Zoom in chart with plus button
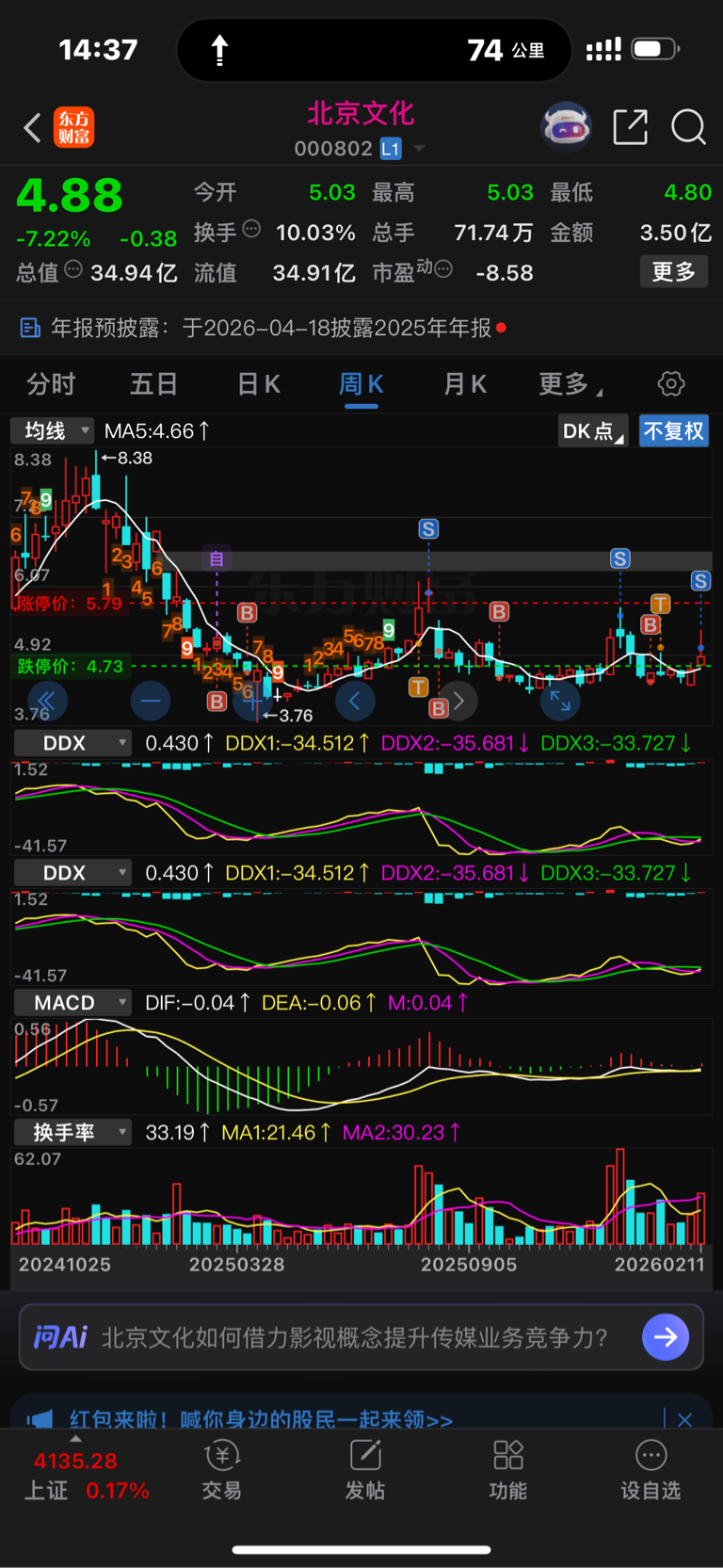This screenshot has width=723, height=1568. point(253,701)
